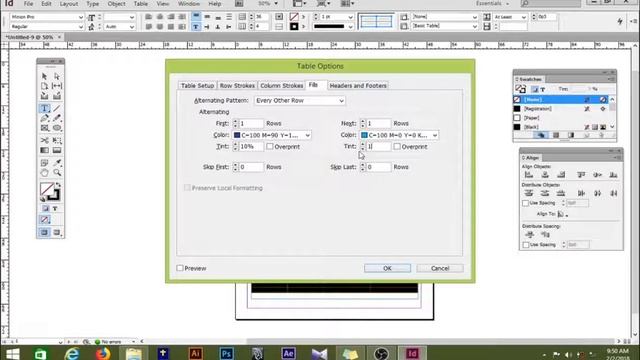Switch to Headers and Footers tab
This screenshot has height=360, width=640.
pos(358,86)
